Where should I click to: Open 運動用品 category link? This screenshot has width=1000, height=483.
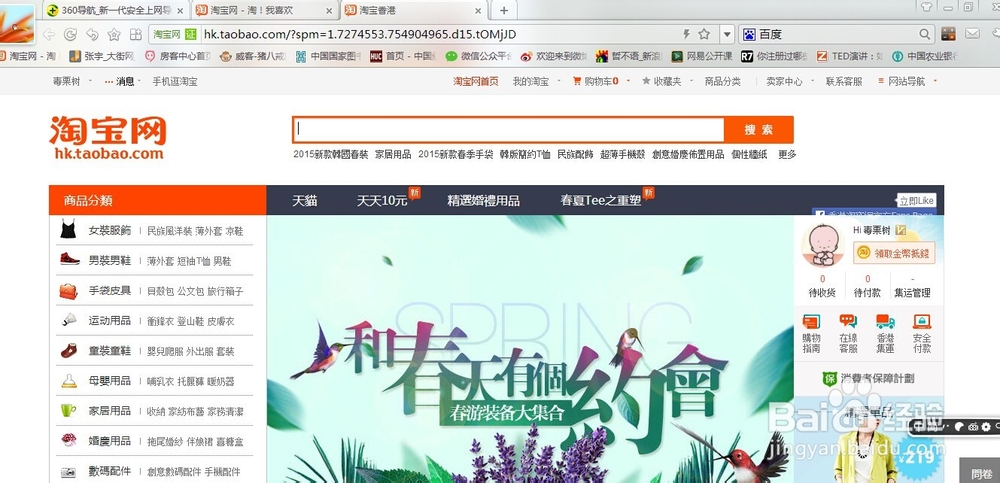click(110, 321)
